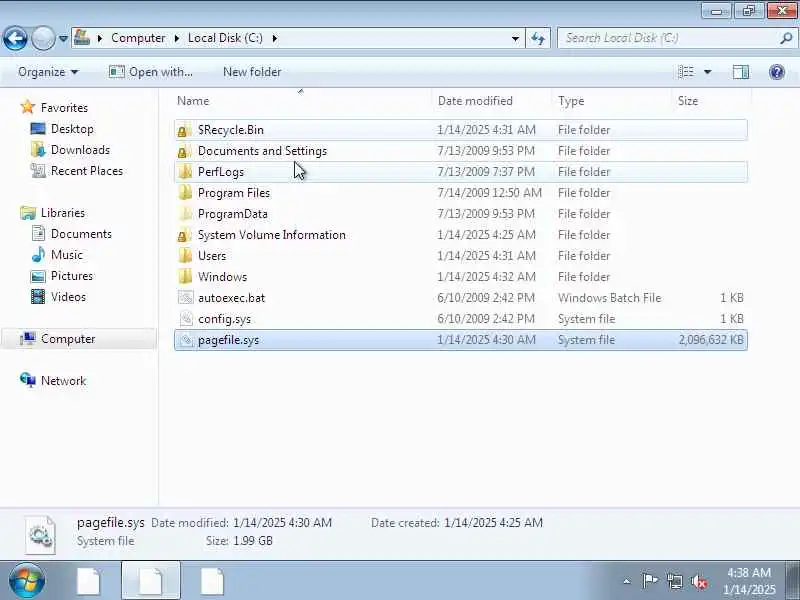Select the Windows folder

point(222,277)
